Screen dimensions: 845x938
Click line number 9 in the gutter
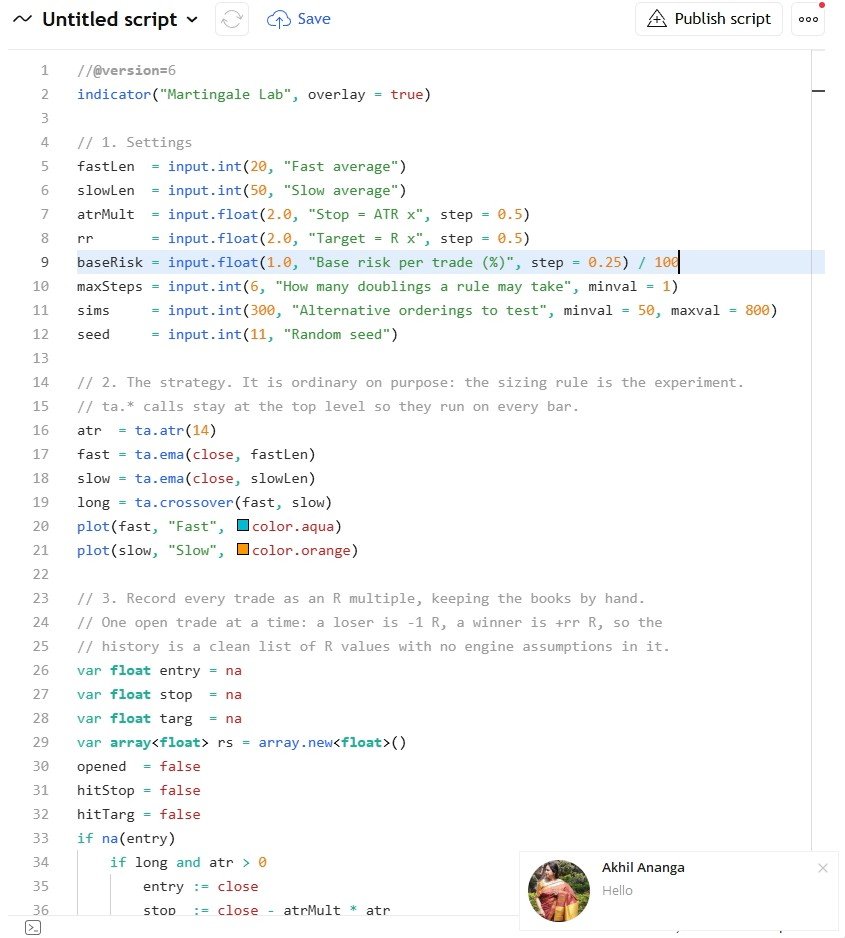click(45, 262)
